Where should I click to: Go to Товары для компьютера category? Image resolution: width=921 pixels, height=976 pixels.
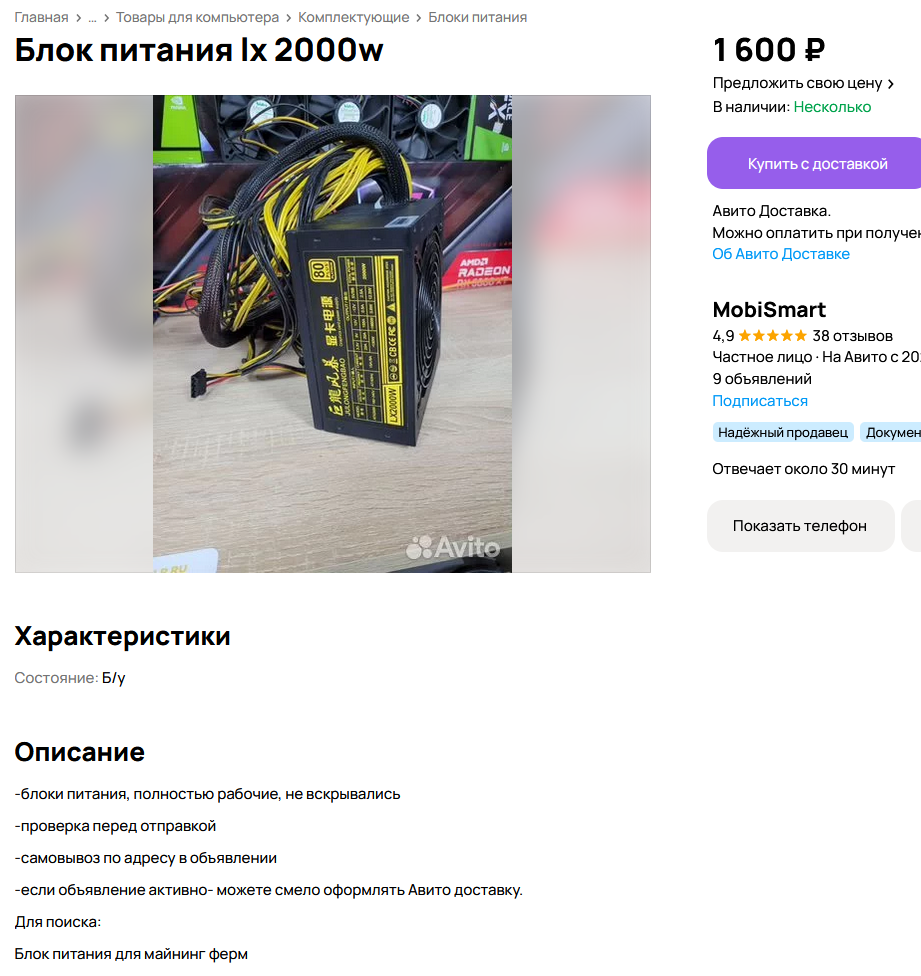pos(197,17)
